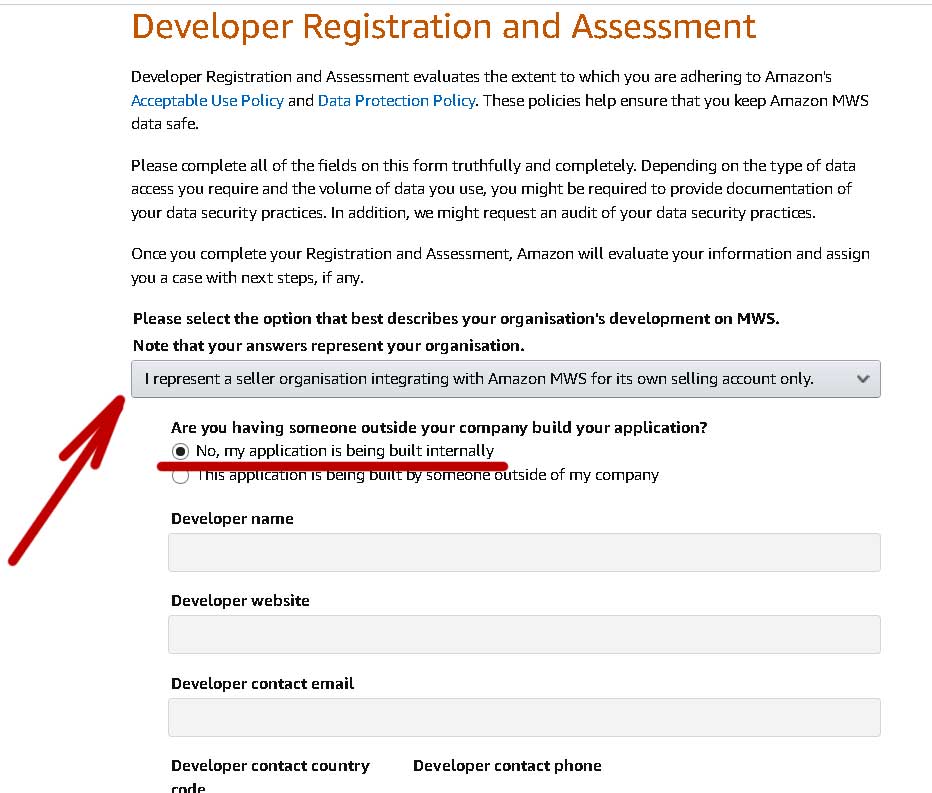The height and width of the screenshot is (793, 932).
Task: Open the Data Protection Policy link
Action: pyautogui.click(x=396, y=100)
